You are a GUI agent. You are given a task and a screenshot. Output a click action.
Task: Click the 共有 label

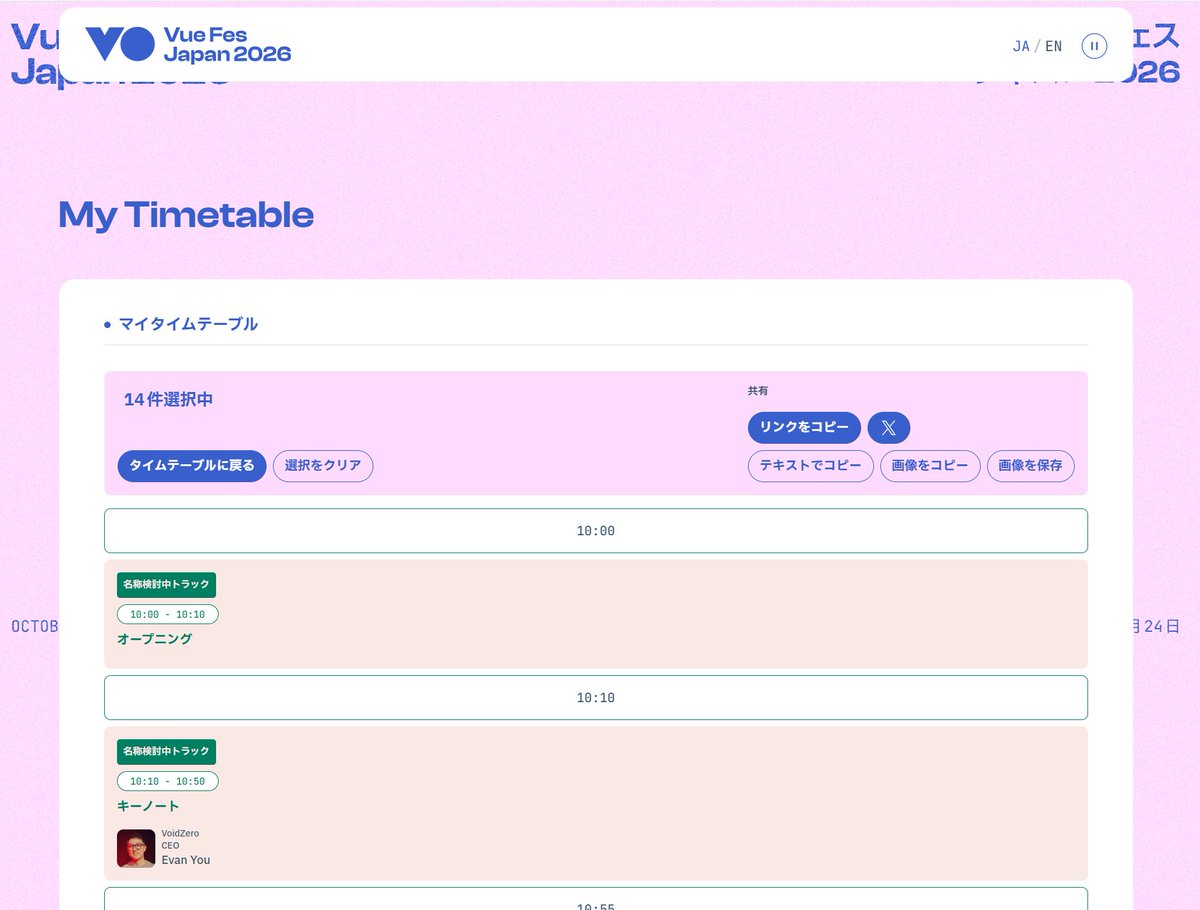point(758,391)
